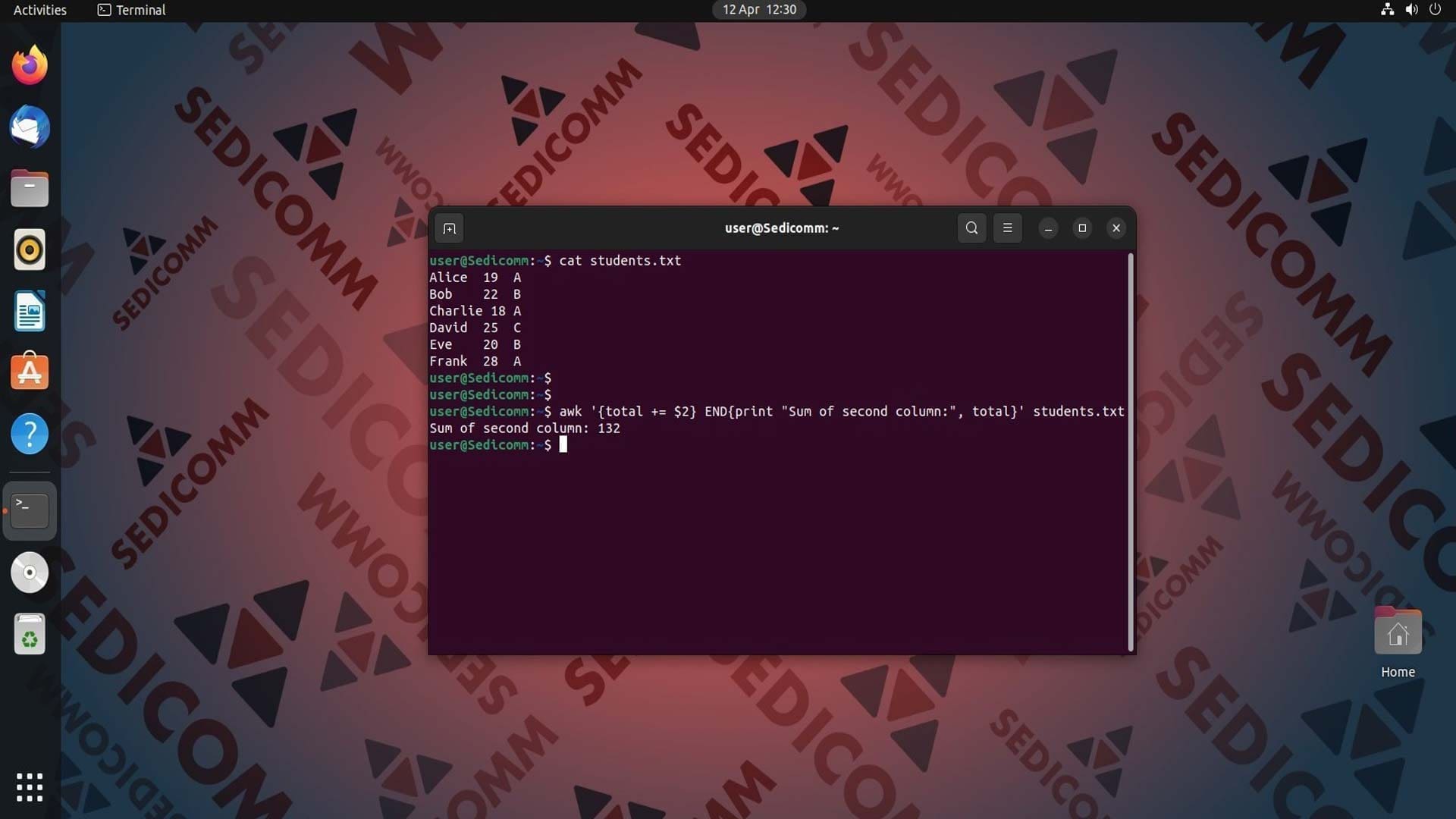Open the Terminal app menu
1456x819 pixels.
(132, 10)
